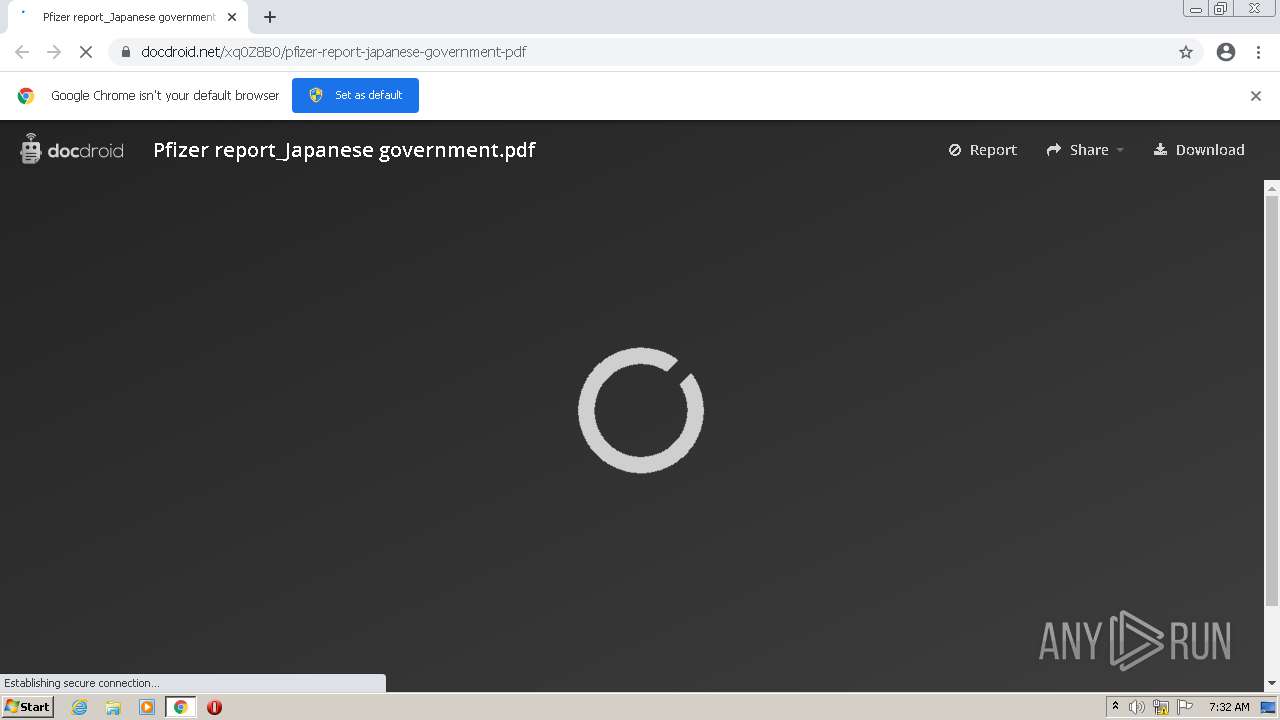Click the document title Pfizer report_Japanese government.pdf
This screenshot has width=1280, height=720.
pos(344,150)
